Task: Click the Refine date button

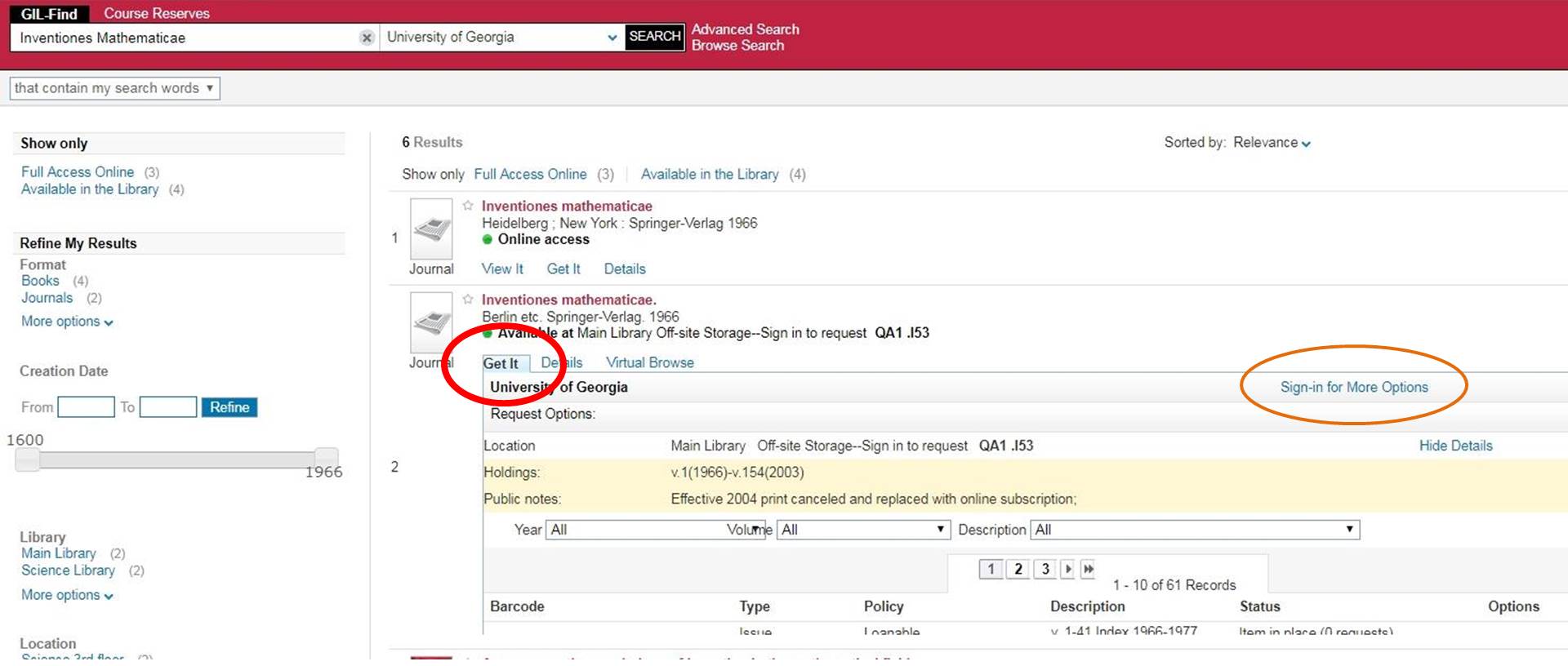Action: (x=229, y=407)
